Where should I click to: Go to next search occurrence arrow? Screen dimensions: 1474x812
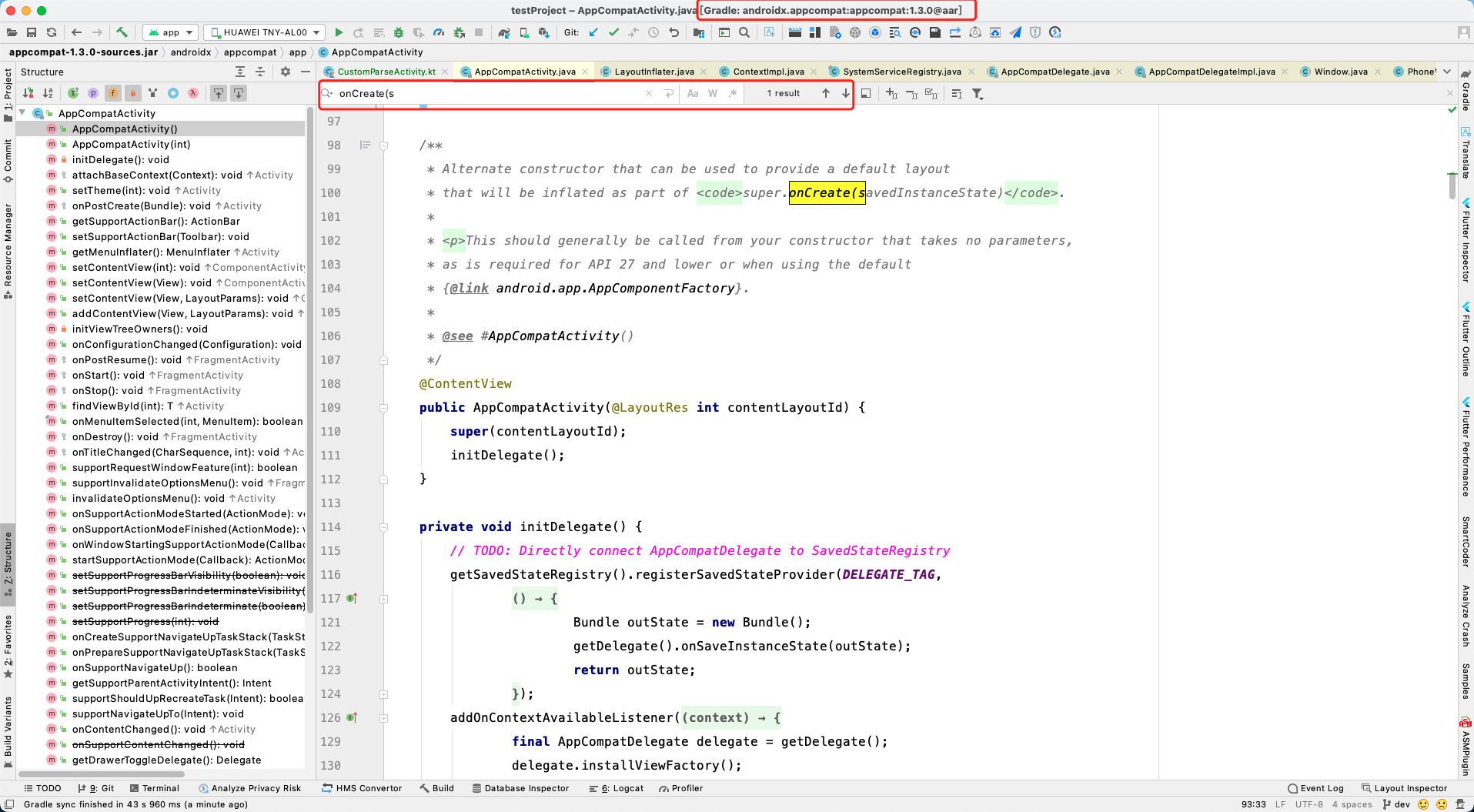click(845, 93)
